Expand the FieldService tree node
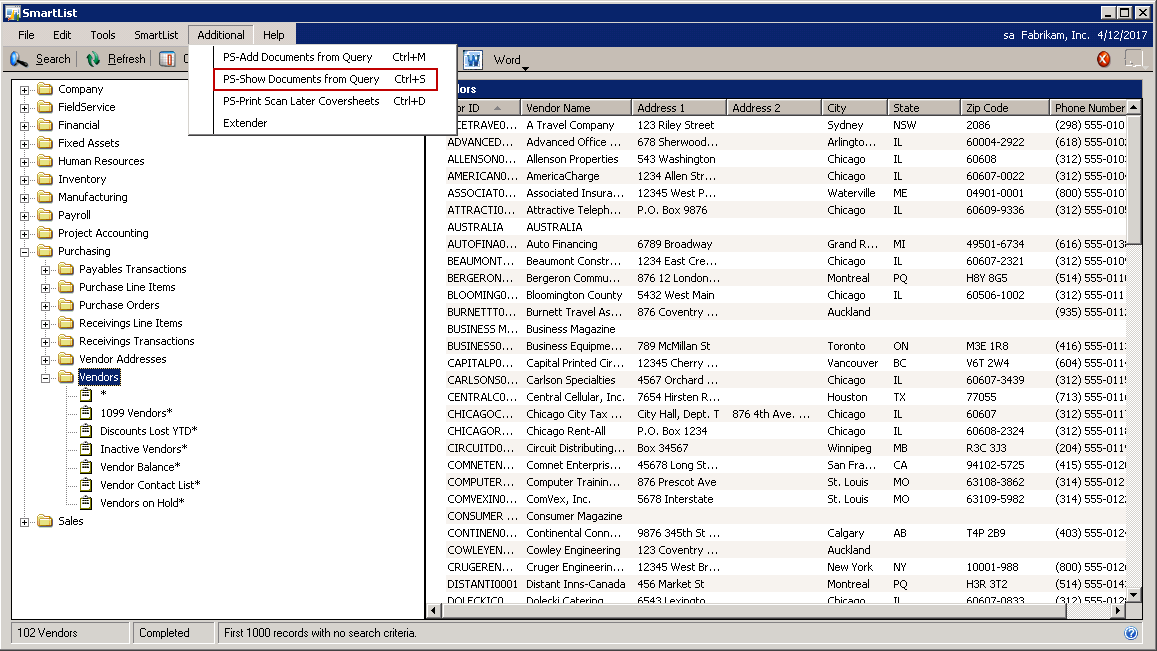 pos(24,108)
